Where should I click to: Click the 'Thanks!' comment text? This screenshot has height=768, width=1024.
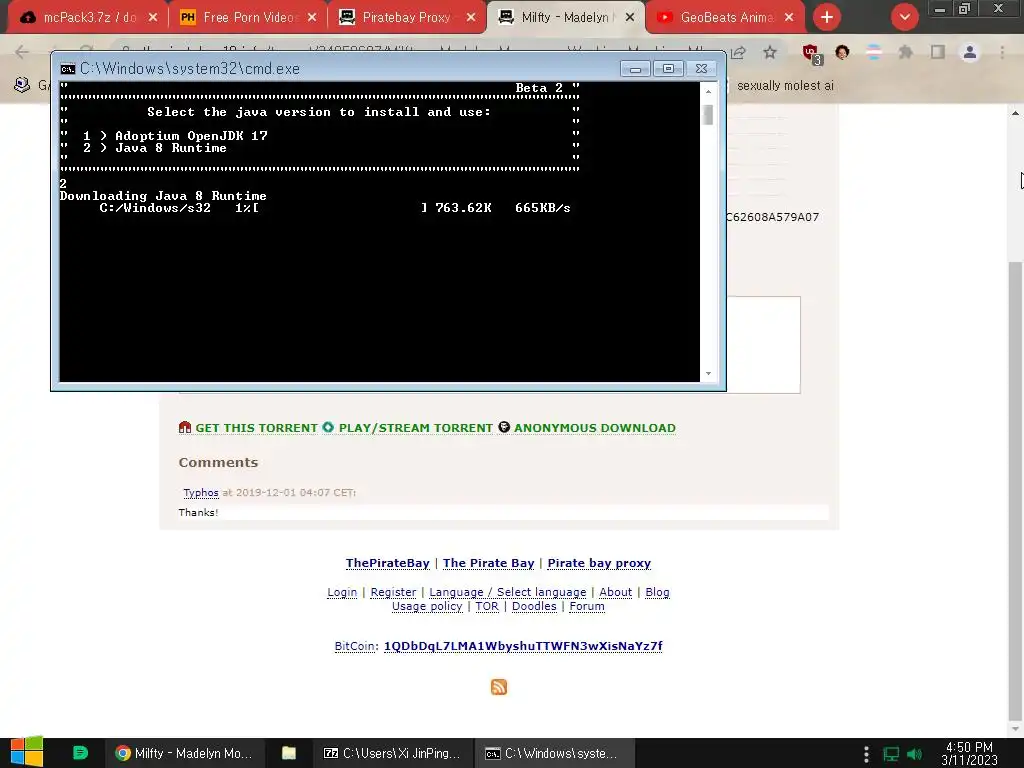click(x=198, y=513)
